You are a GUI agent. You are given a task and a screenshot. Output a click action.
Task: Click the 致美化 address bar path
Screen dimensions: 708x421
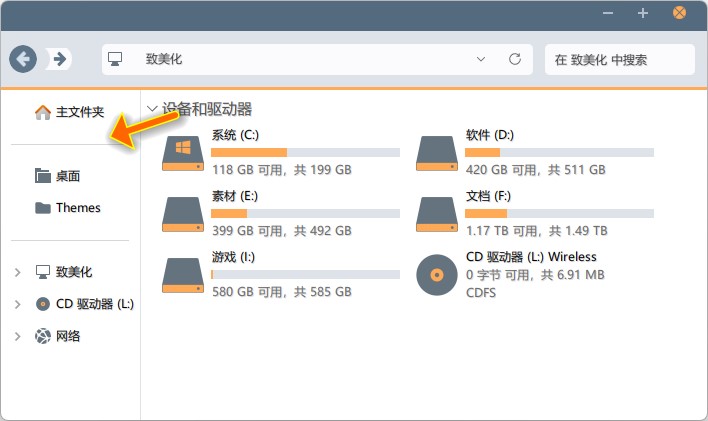point(164,59)
